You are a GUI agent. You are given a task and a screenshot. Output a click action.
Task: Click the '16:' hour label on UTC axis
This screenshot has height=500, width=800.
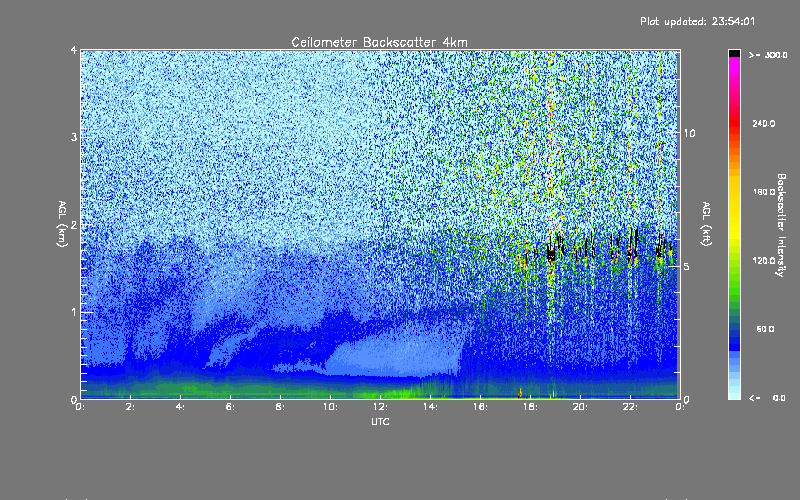tap(480, 407)
